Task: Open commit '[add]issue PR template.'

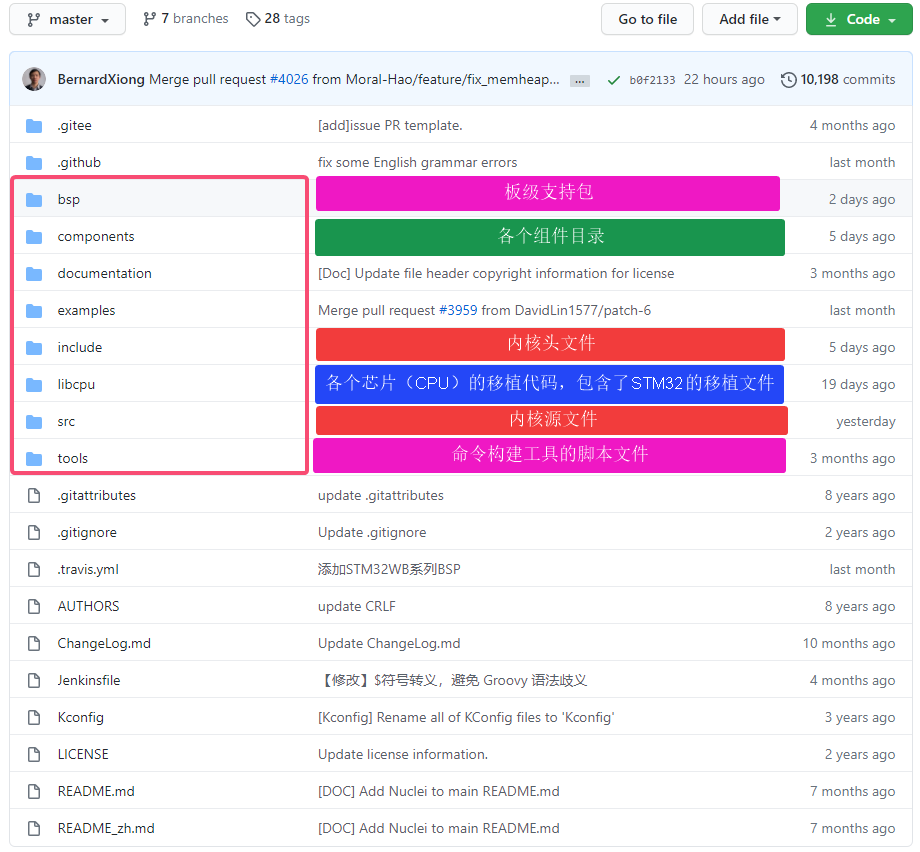Action: click(x=390, y=126)
